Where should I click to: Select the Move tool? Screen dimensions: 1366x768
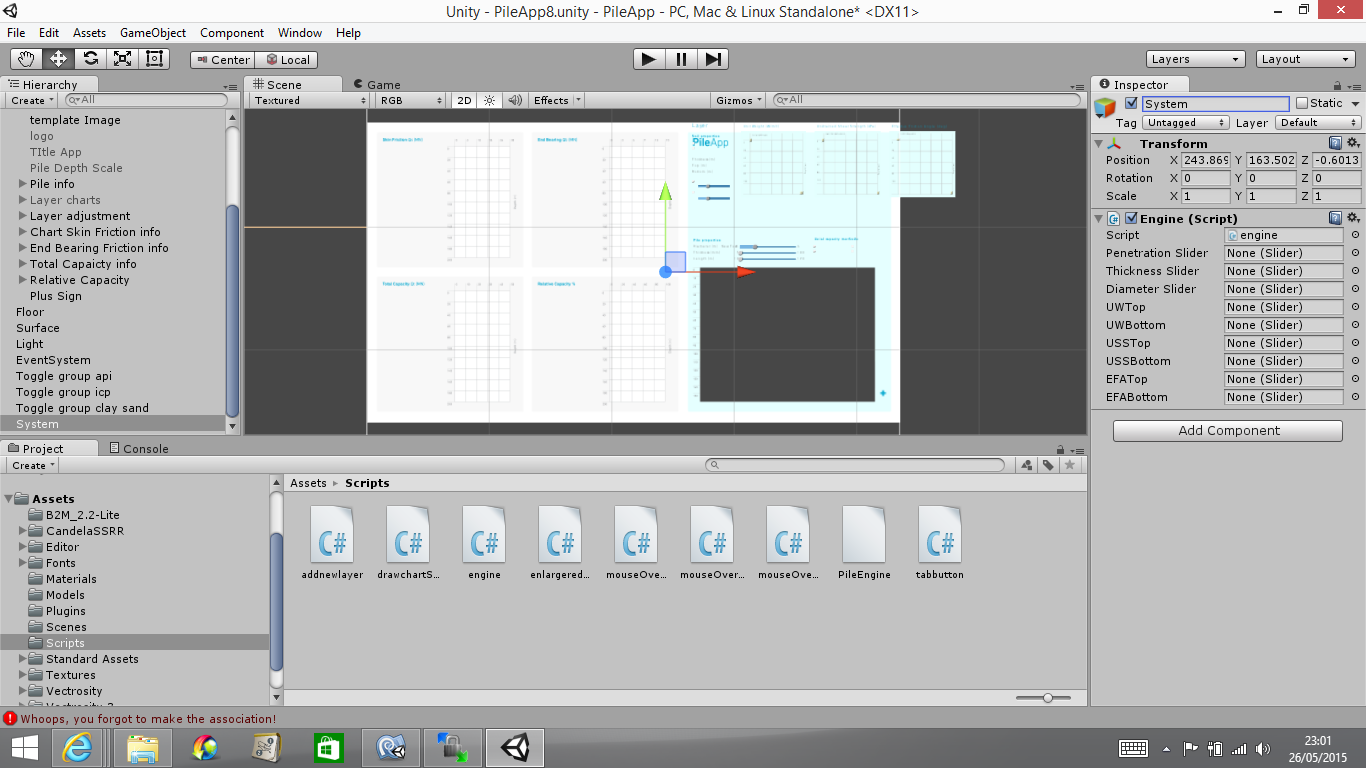(x=58, y=59)
